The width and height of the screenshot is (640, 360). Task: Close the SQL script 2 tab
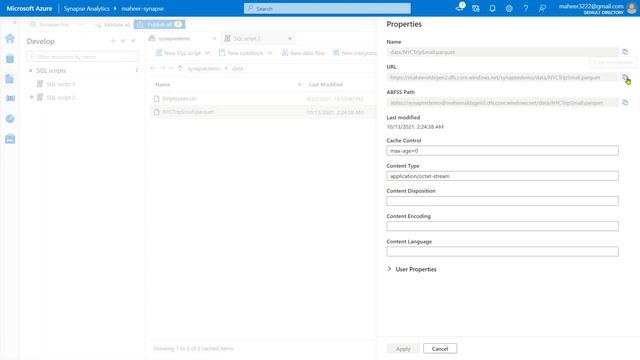[x=290, y=38]
